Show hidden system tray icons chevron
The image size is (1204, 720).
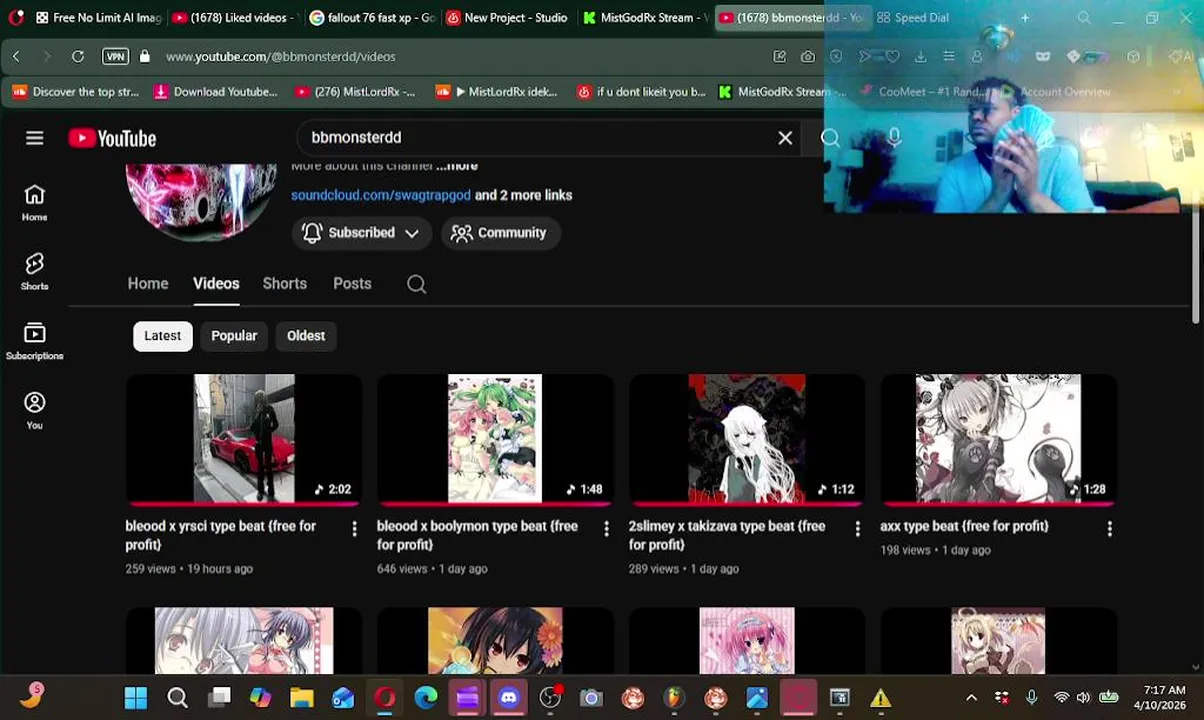click(x=971, y=697)
